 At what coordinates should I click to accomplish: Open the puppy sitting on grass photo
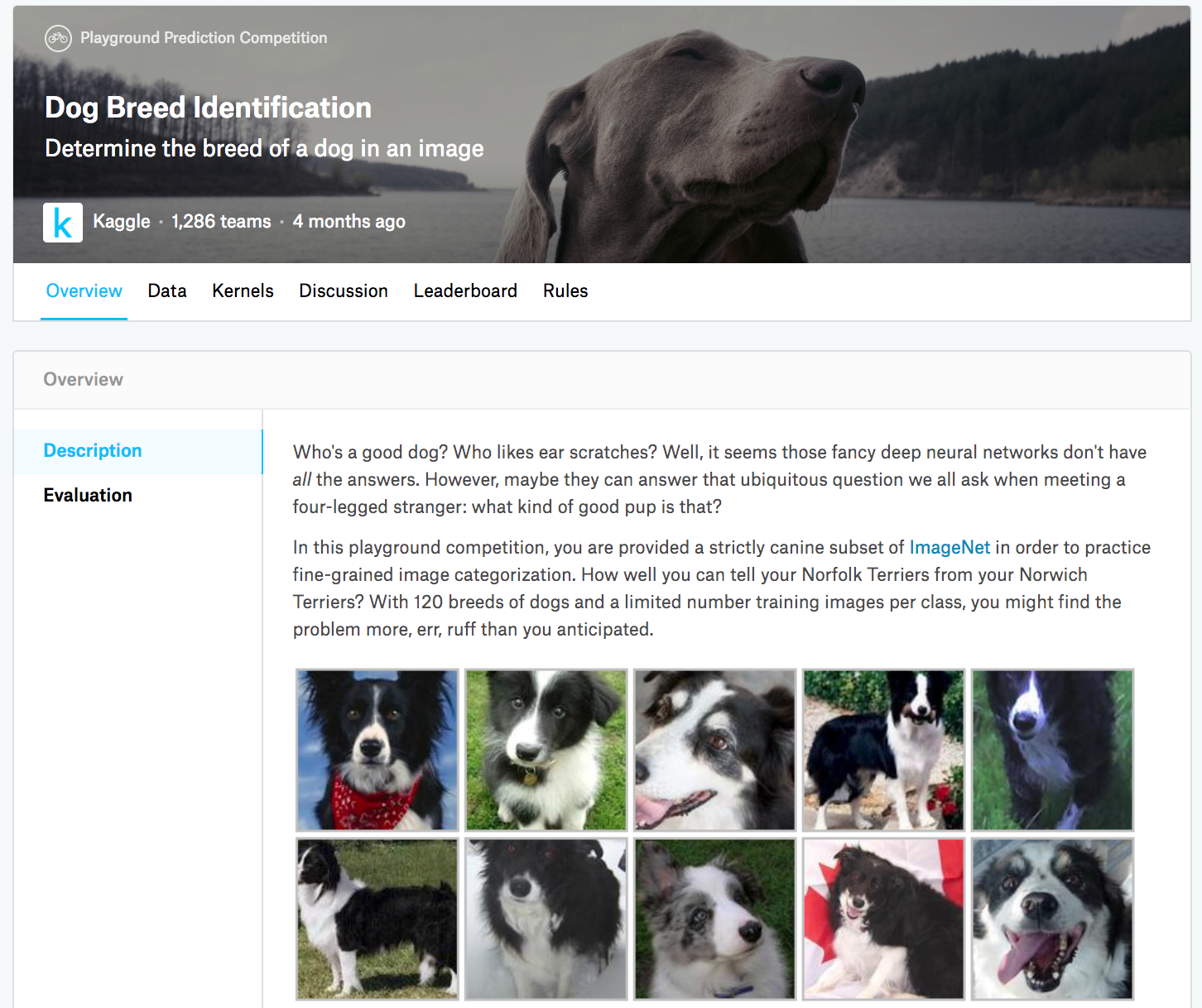click(x=546, y=750)
